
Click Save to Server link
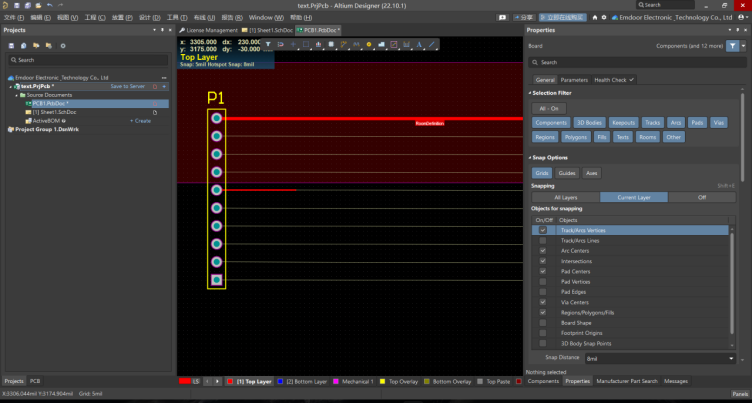point(127,86)
